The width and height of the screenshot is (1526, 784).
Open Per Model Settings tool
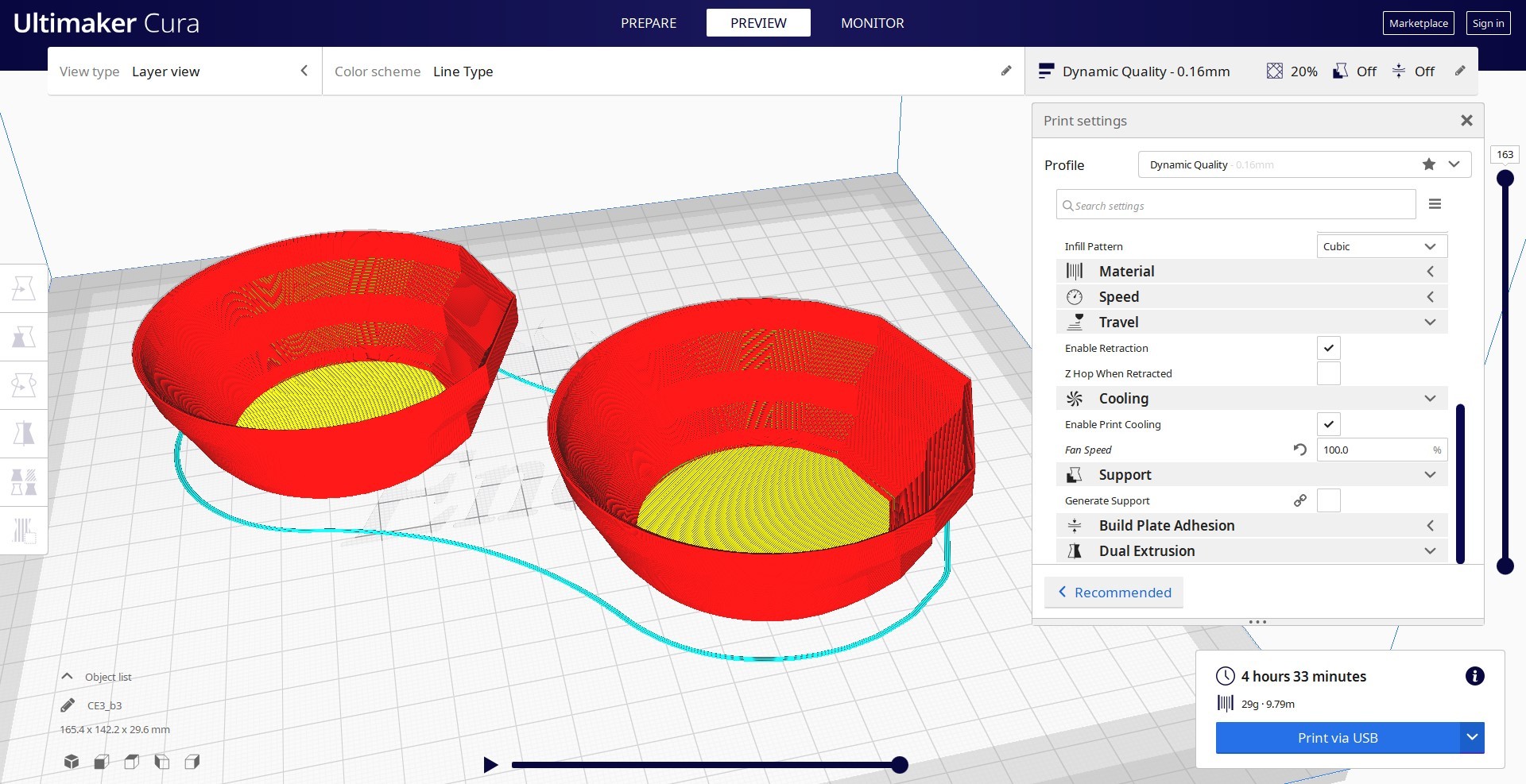(x=24, y=482)
